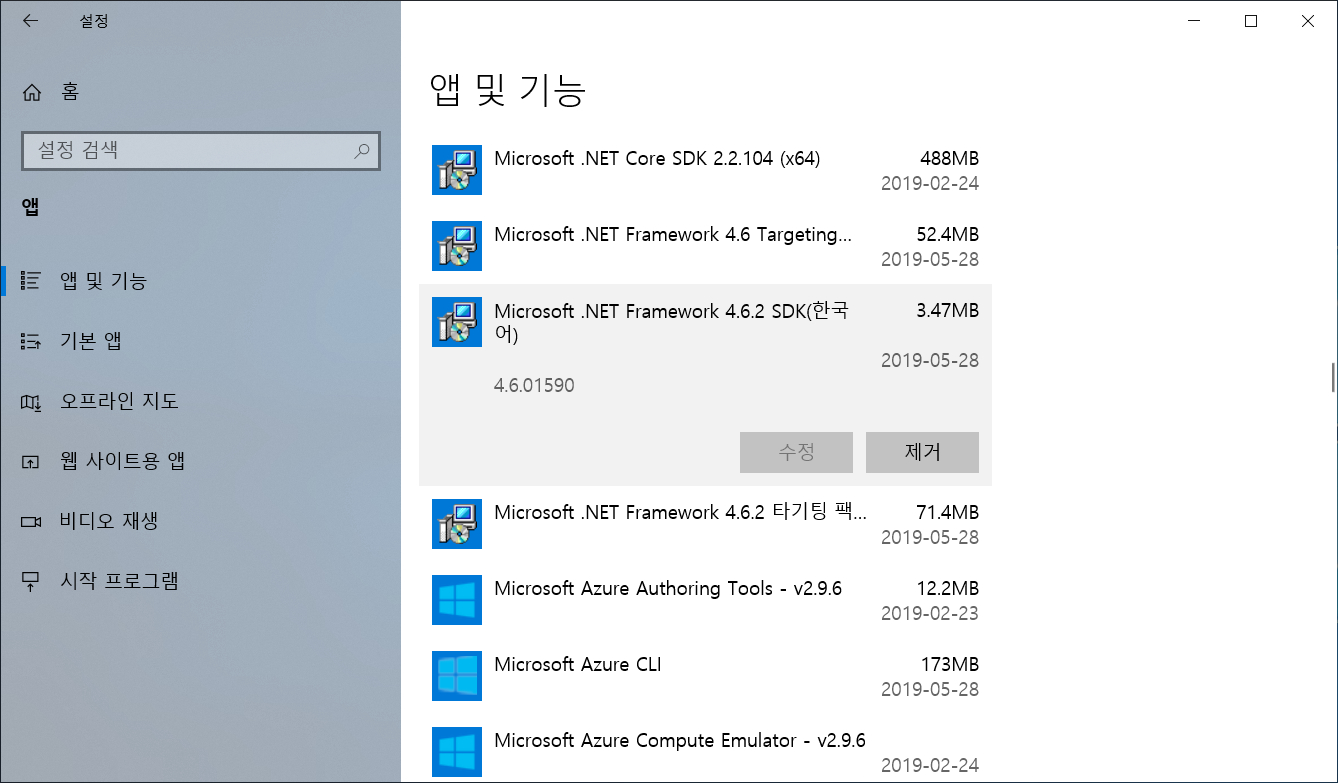
Task: Select Microsoft .NET Framework 4.6.2 타기팅 팩 entry
Action: 680,512
